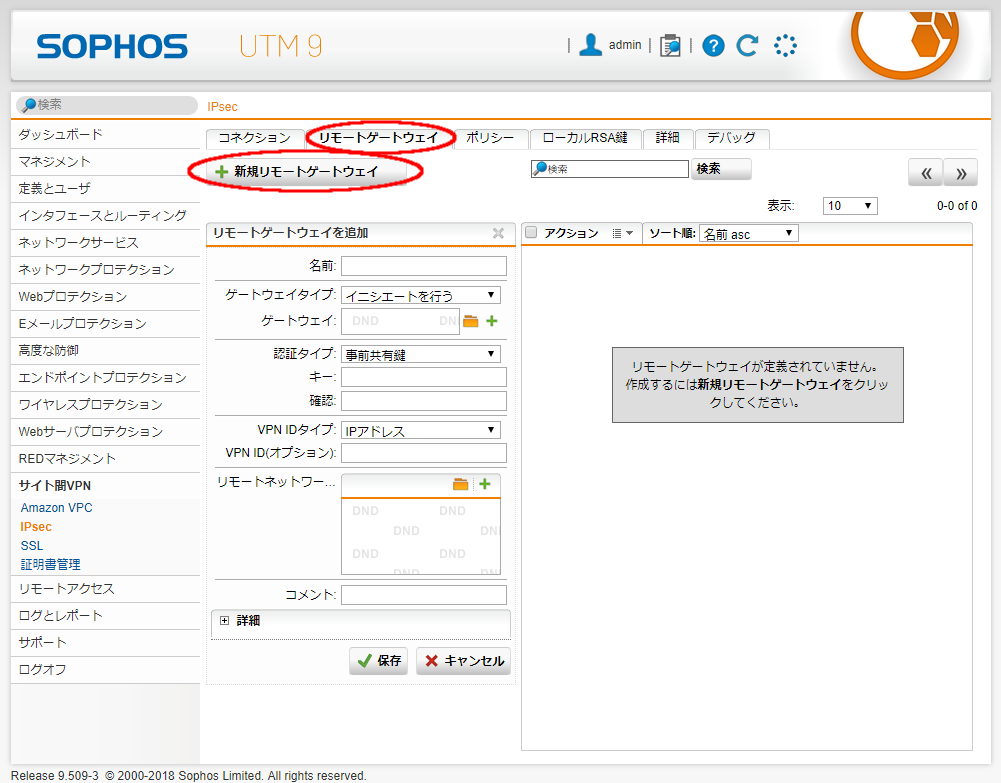The image size is (1001, 783).
Task: Toggle the アクション select-all checkbox
Action: [x=531, y=233]
